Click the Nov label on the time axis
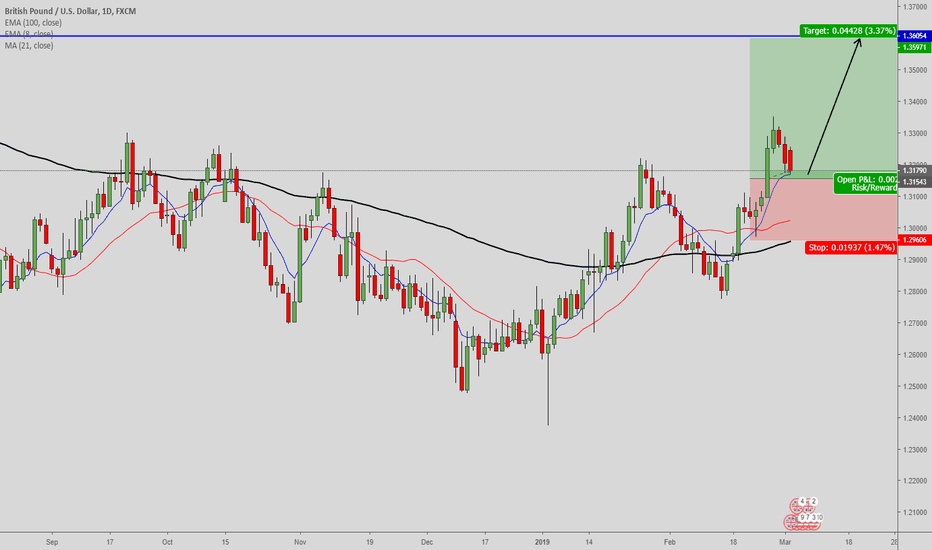The height and width of the screenshot is (550, 932). [x=300, y=542]
